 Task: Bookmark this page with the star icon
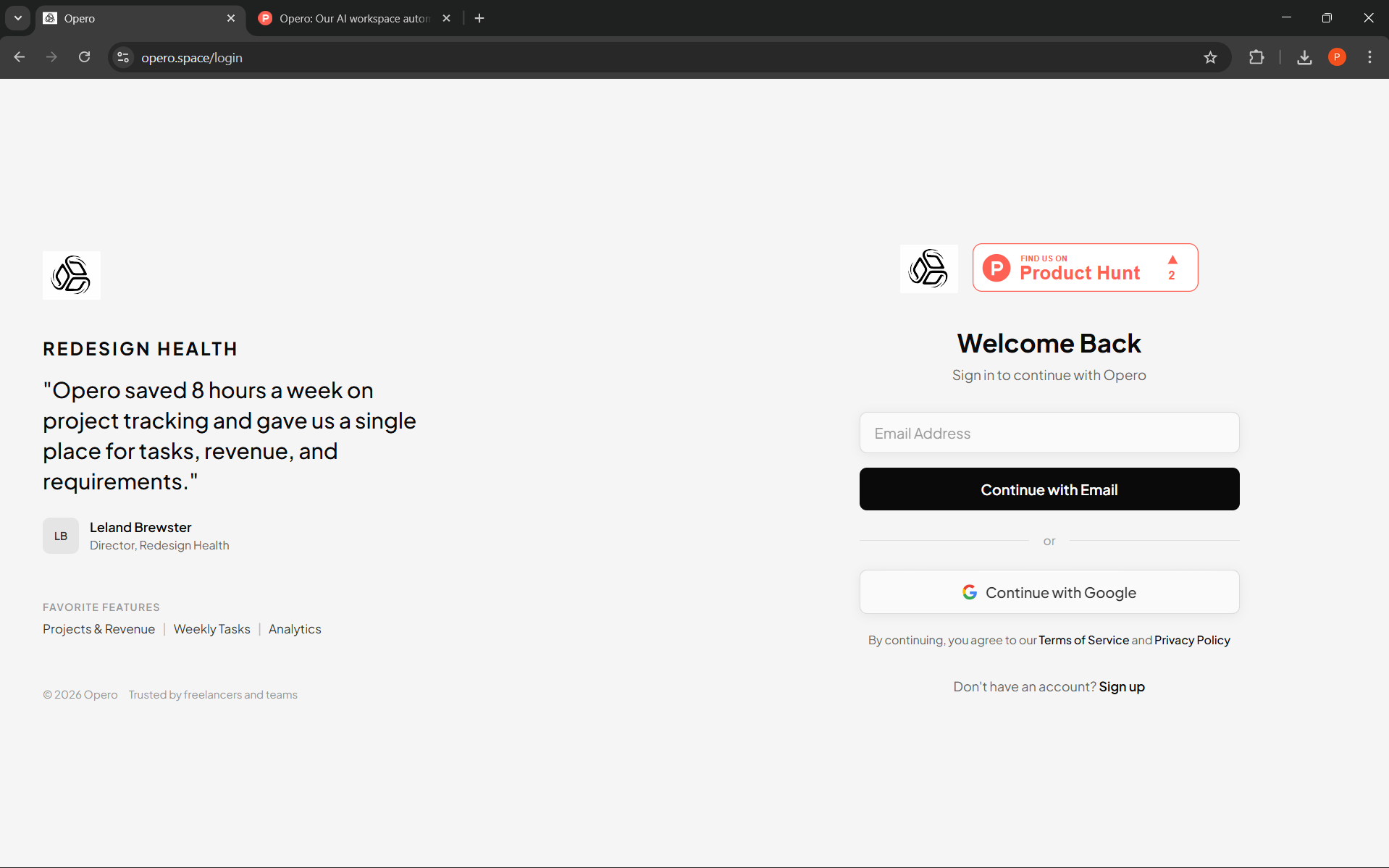[x=1210, y=57]
